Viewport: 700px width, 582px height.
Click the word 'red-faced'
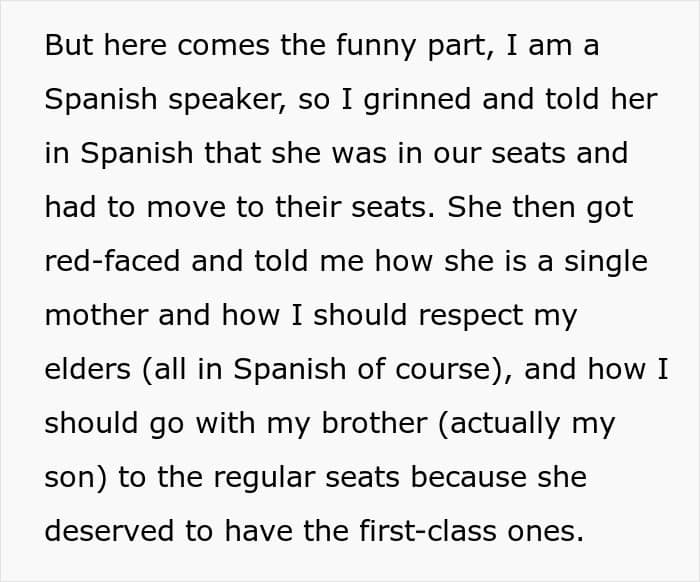point(110,261)
